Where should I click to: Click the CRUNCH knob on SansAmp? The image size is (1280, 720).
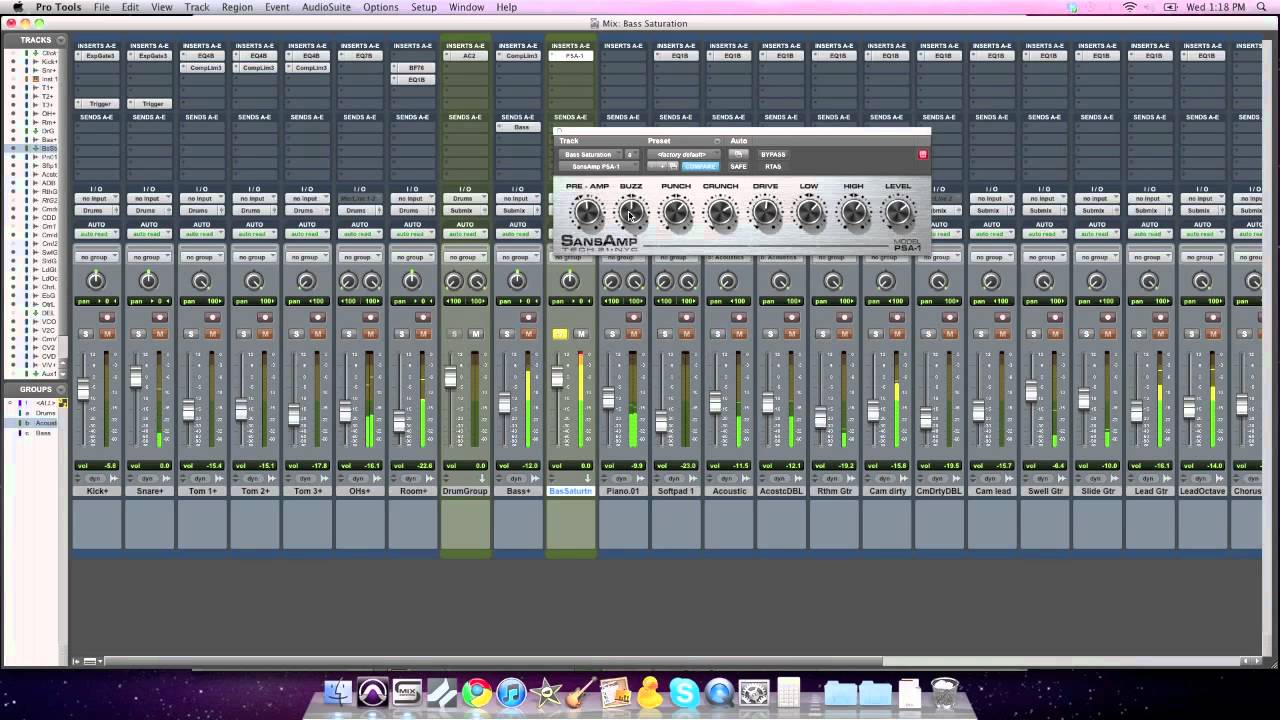(x=720, y=213)
